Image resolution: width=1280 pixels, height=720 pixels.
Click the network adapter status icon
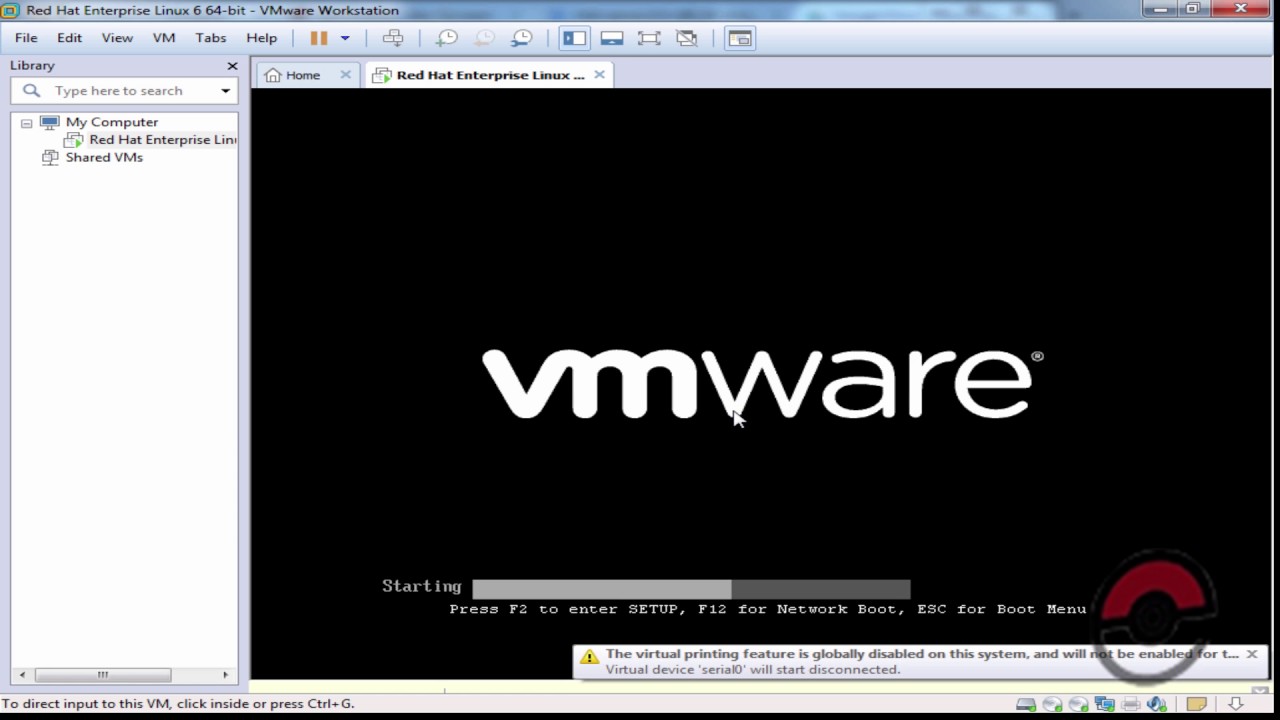tap(1104, 704)
